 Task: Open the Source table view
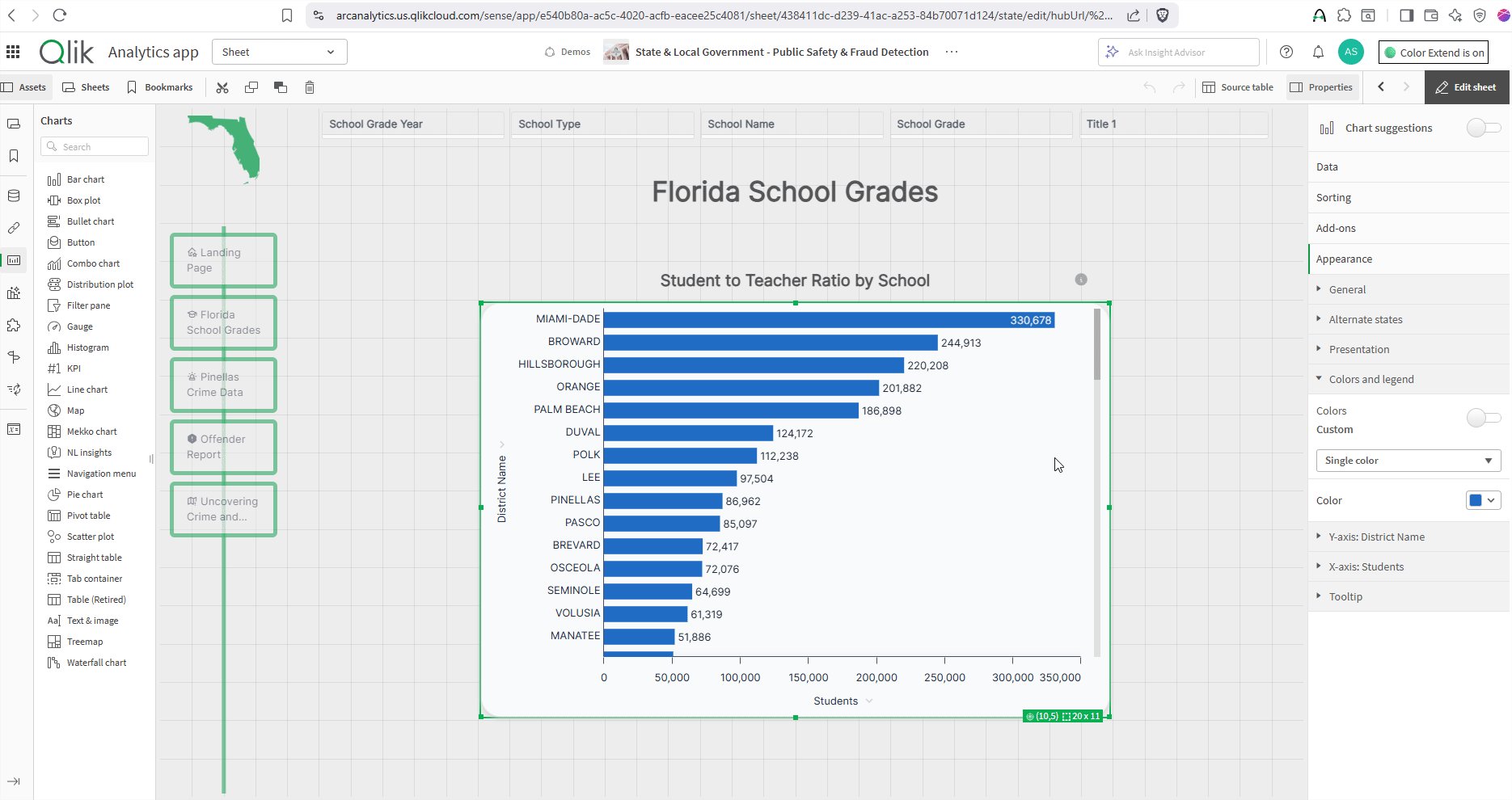1239,86
